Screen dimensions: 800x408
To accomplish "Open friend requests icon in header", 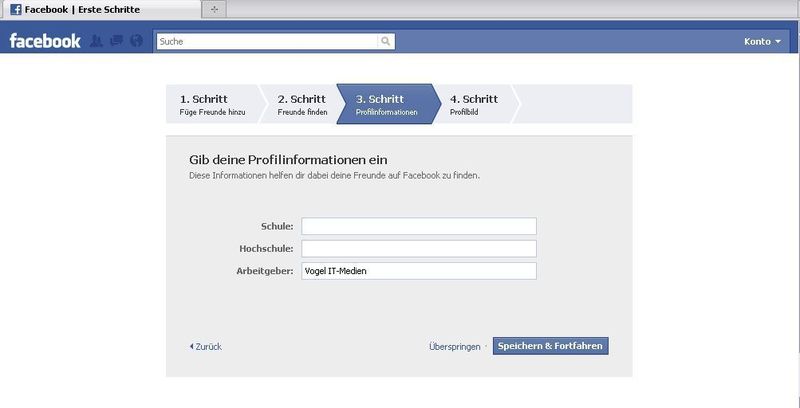I will tap(96, 41).
